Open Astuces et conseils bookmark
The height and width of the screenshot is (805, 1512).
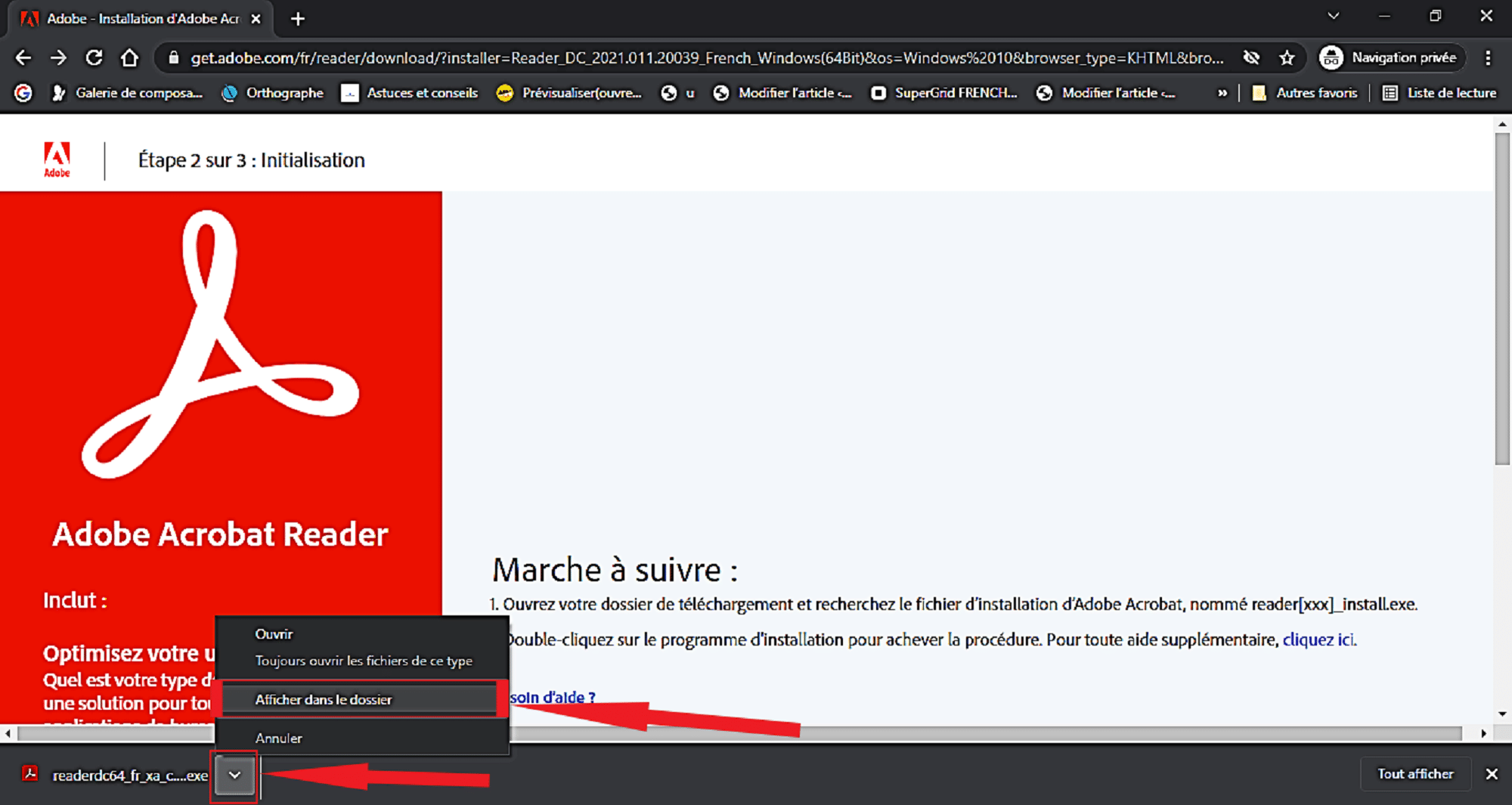point(410,93)
